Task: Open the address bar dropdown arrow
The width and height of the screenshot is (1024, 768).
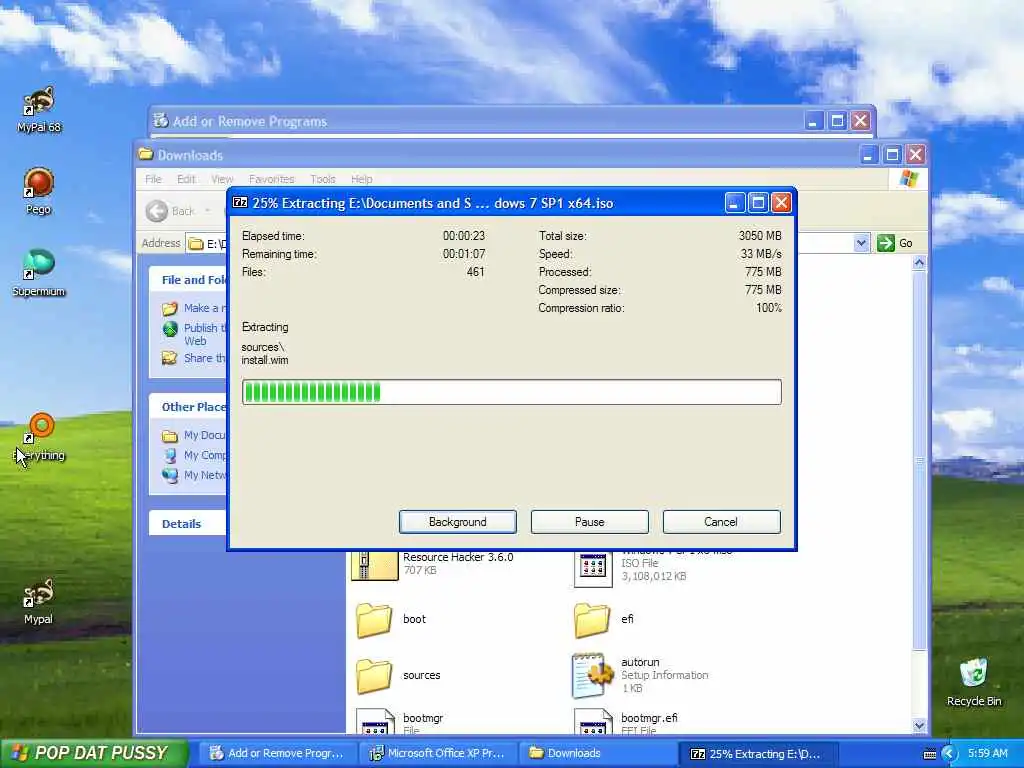Action: [x=861, y=243]
